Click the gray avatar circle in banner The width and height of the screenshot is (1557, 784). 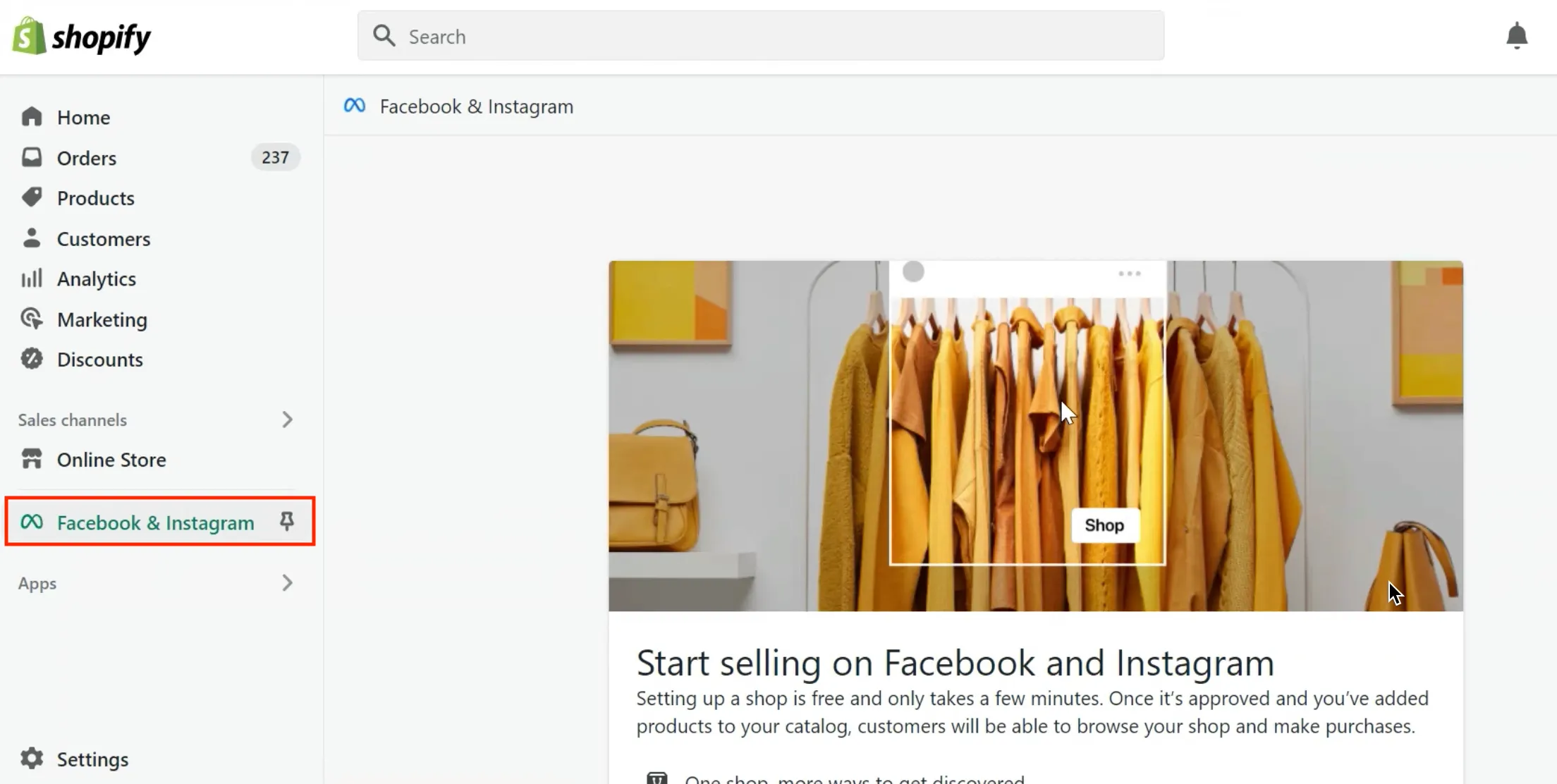913,271
